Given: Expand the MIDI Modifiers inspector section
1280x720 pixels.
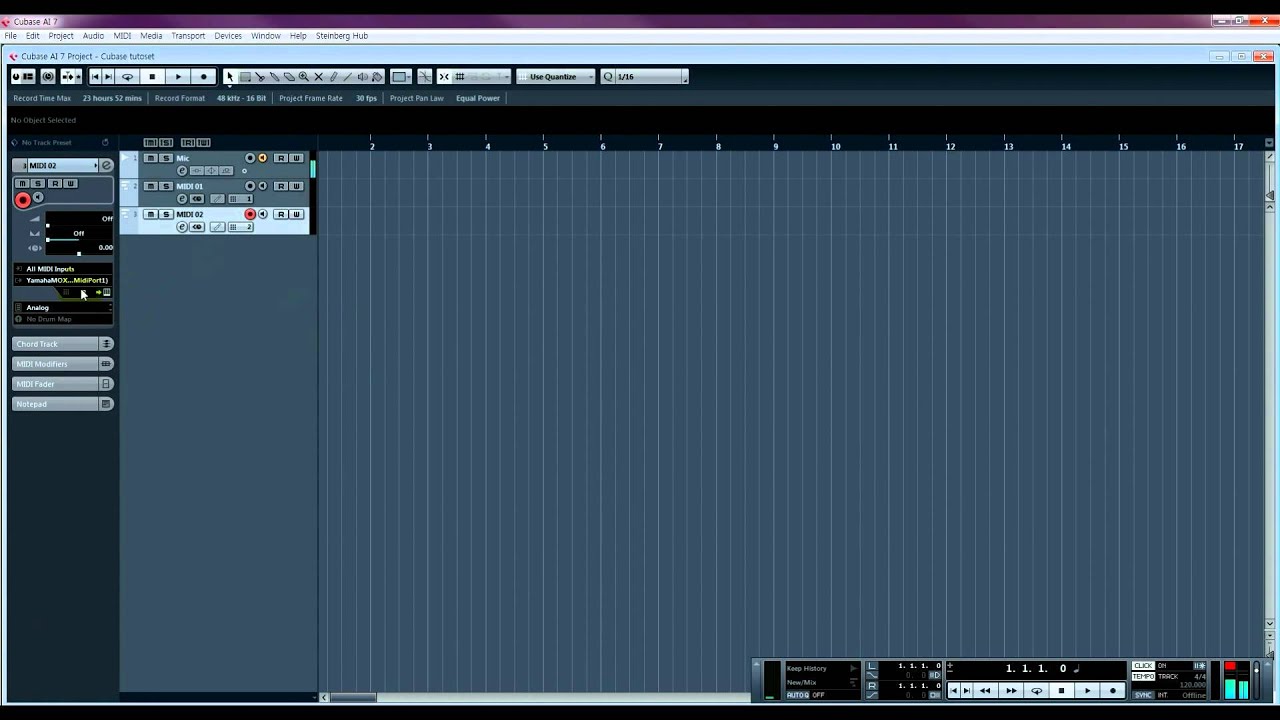Looking at the screenshot, I should (63, 364).
